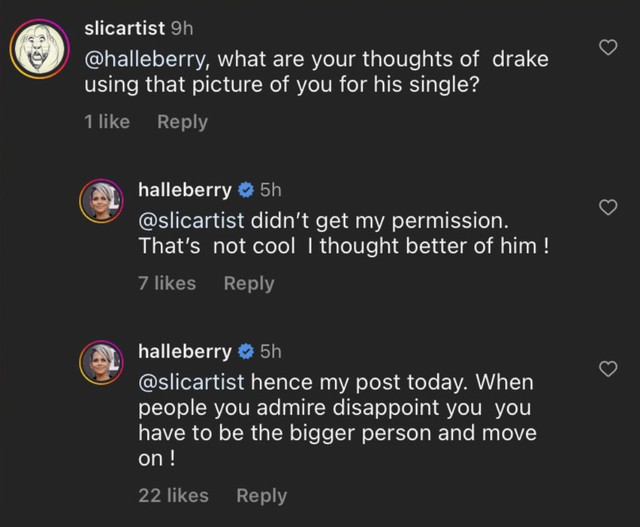Click the verified badge on the permission reply
The image size is (640, 527).
(245, 190)
